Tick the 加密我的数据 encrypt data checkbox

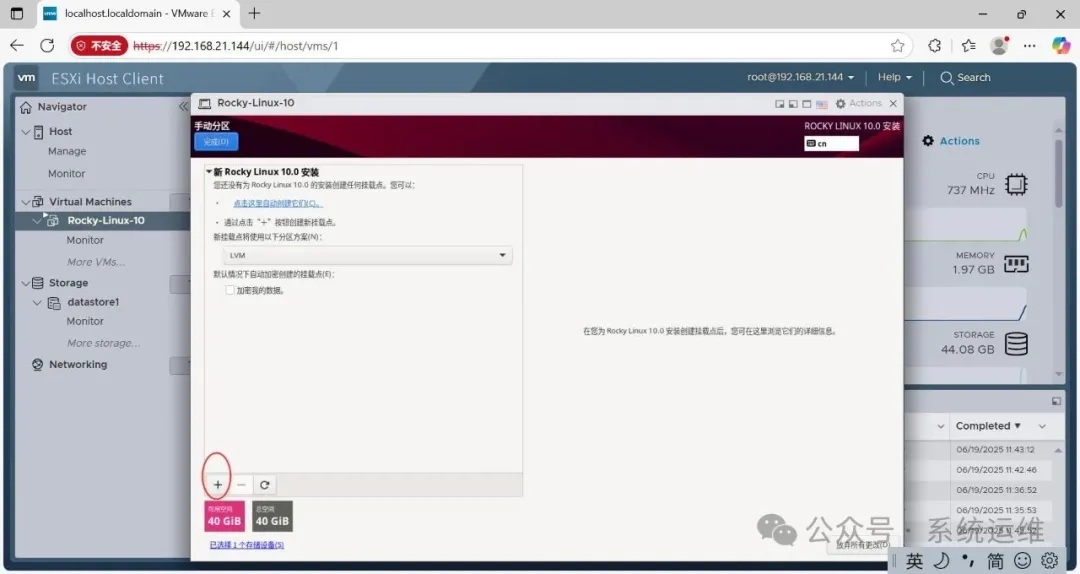coord(230,290)
